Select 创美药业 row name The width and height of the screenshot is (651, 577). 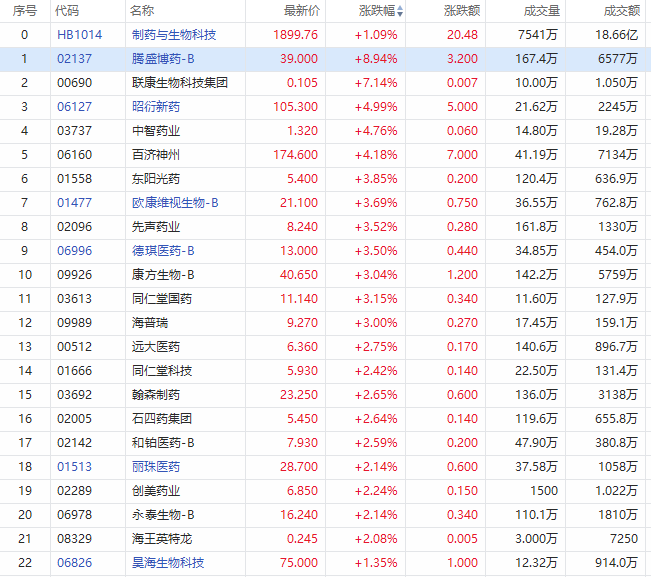point(156,491)
